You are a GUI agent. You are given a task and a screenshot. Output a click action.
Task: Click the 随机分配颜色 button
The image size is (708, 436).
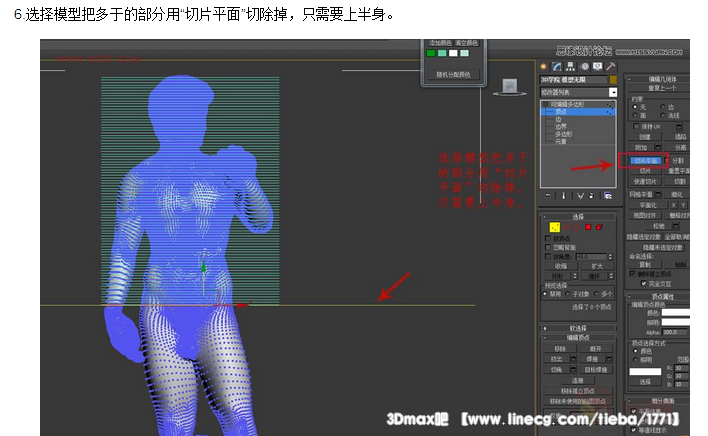pos(454,74)
